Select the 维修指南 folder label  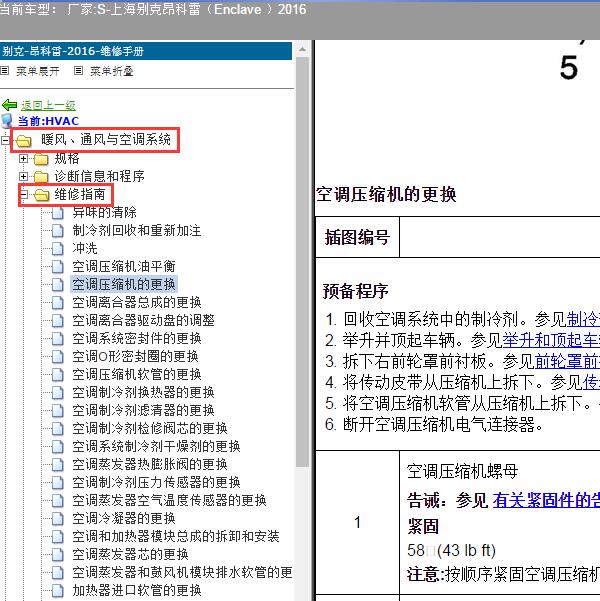(80, 194)
